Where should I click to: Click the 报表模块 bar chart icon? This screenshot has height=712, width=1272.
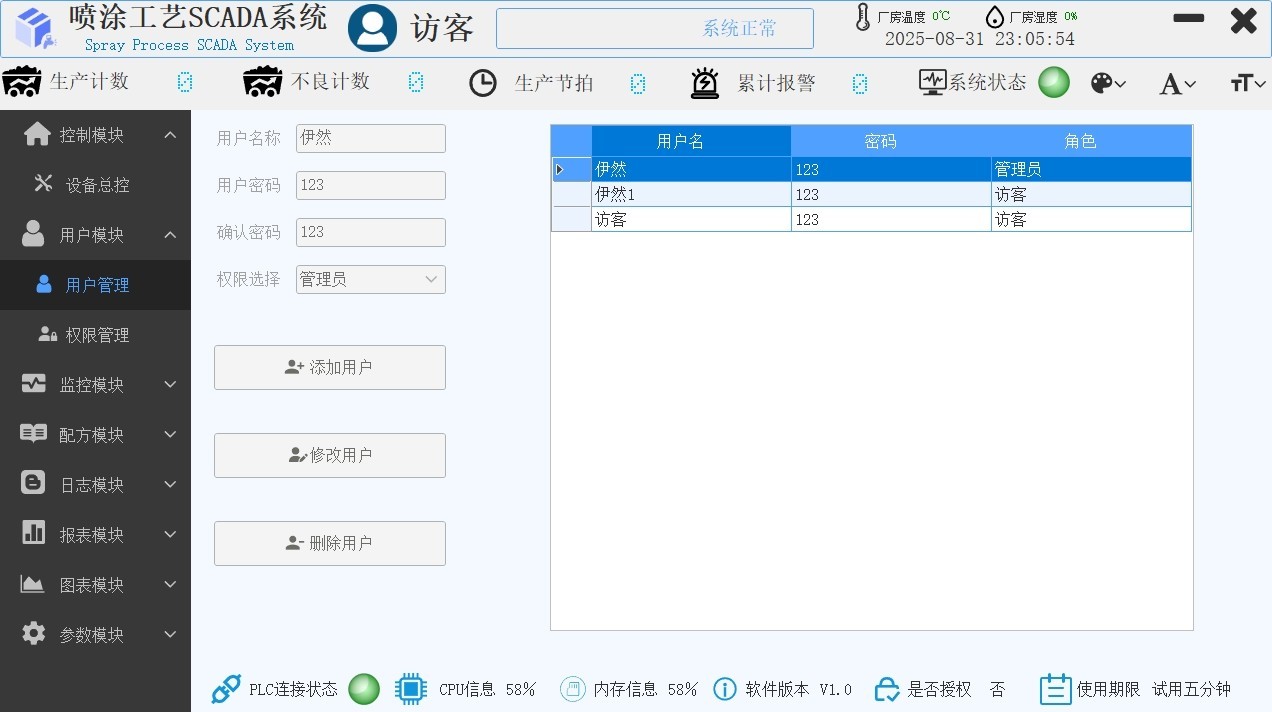pyautogui.click(x=34, y=532)
